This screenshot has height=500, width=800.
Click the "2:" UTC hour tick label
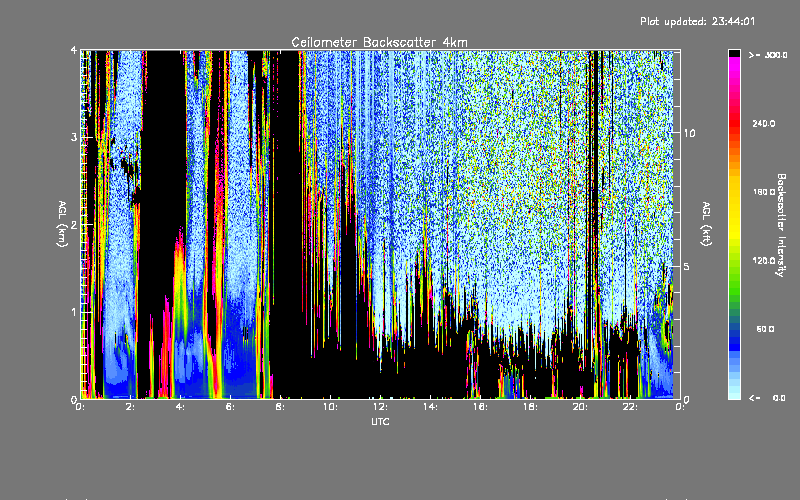point(131,407)
